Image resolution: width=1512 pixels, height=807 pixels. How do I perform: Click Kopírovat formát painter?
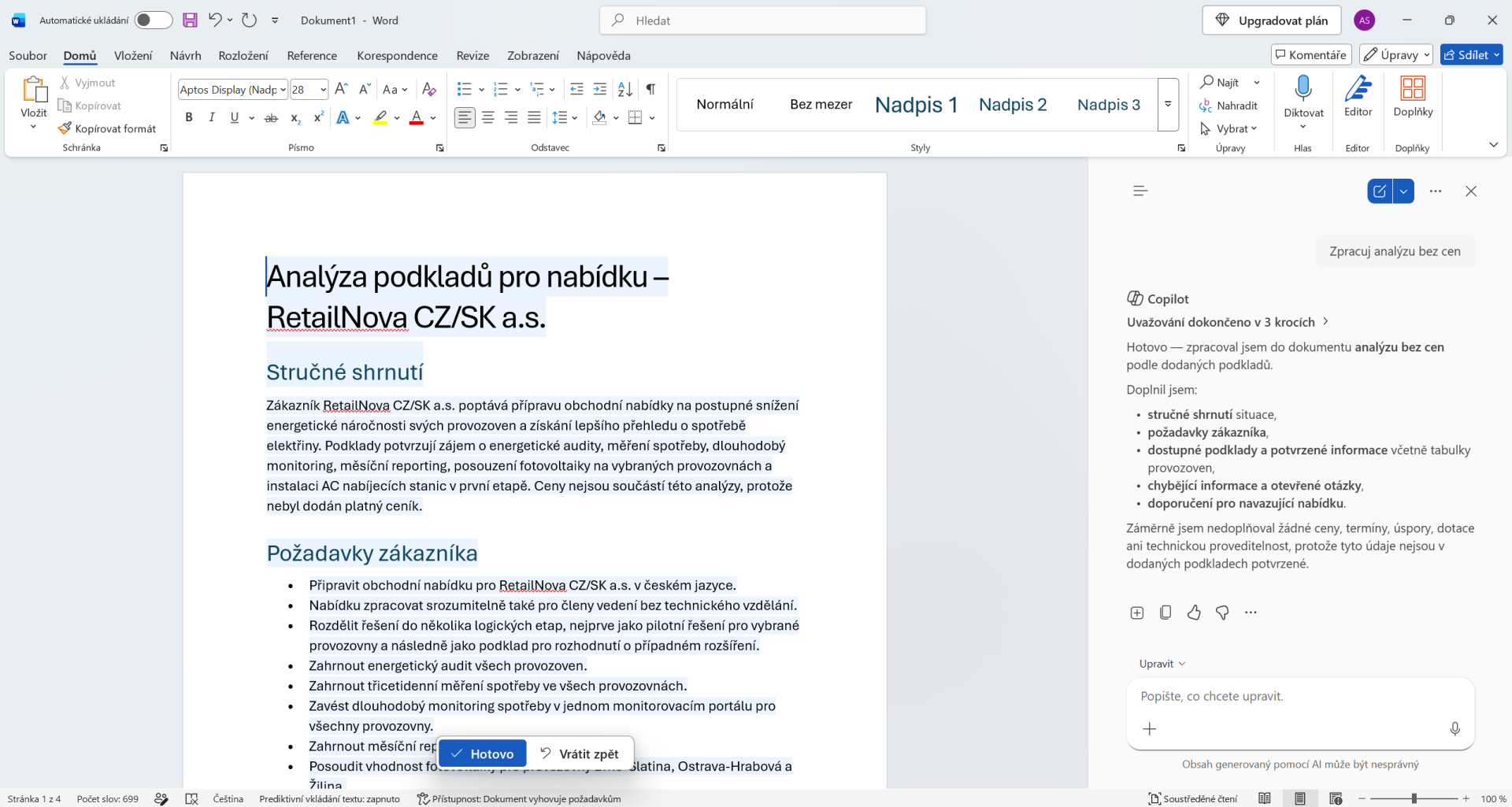pyautogui.click(x=107, y=128)
